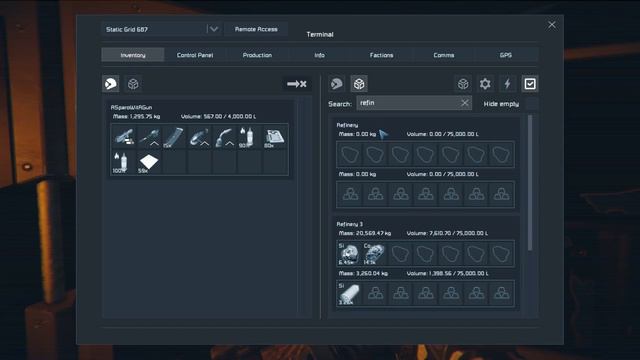
Task: Click the Terminal title text
Action: (320, 34)
